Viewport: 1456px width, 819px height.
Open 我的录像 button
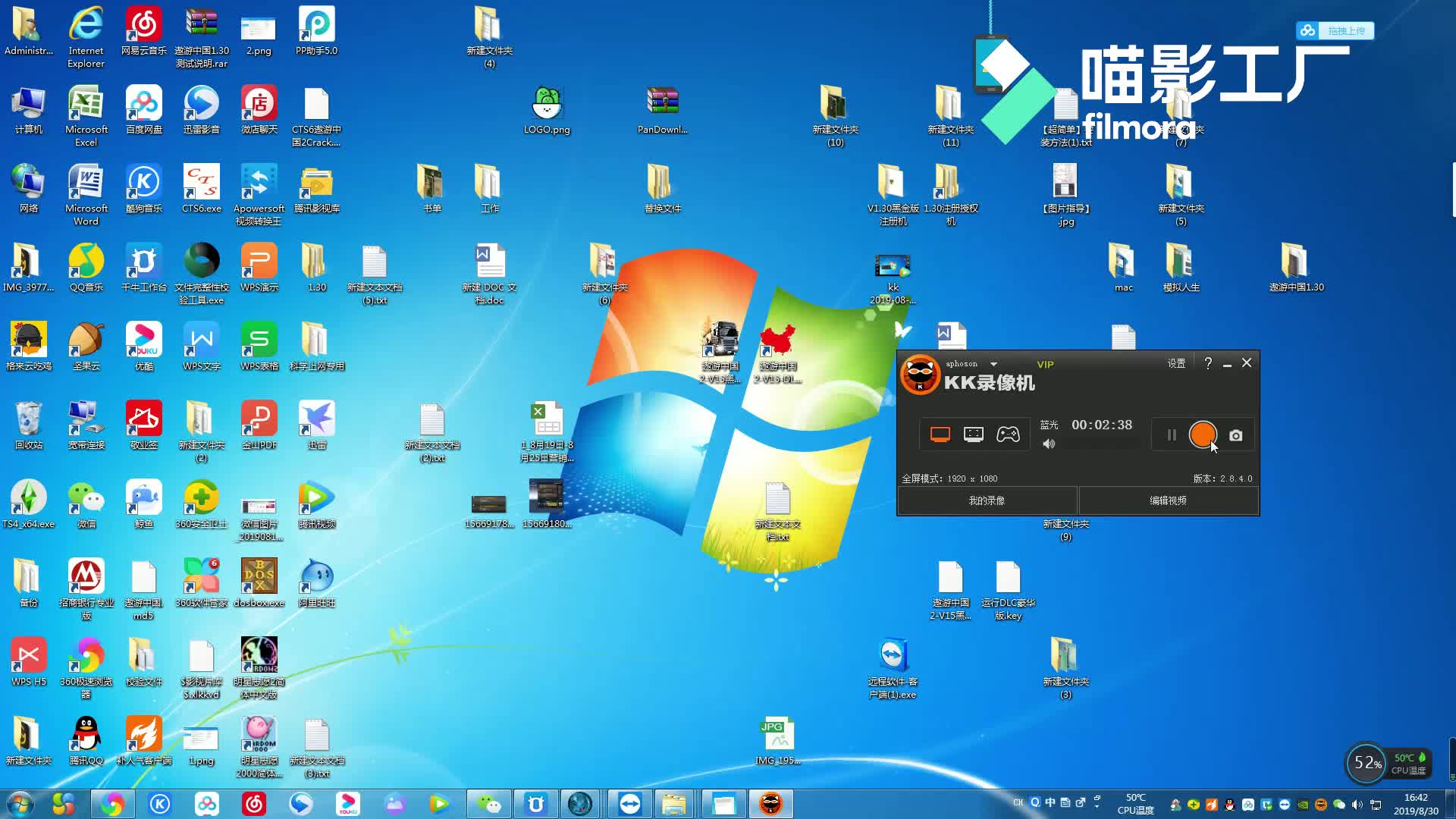(987, 500)
